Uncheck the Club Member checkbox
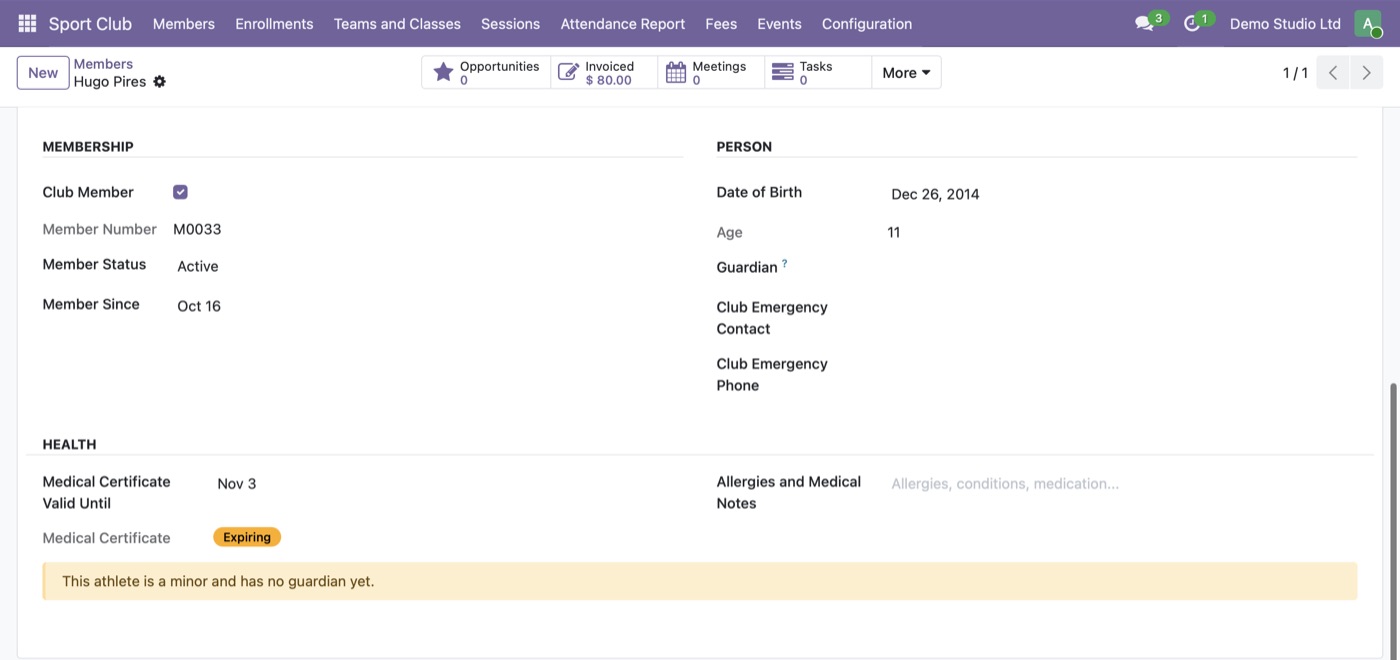 pos(180,192)
